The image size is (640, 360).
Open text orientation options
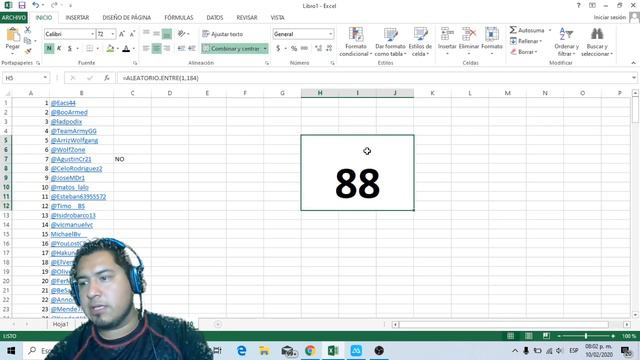(183, 33)
